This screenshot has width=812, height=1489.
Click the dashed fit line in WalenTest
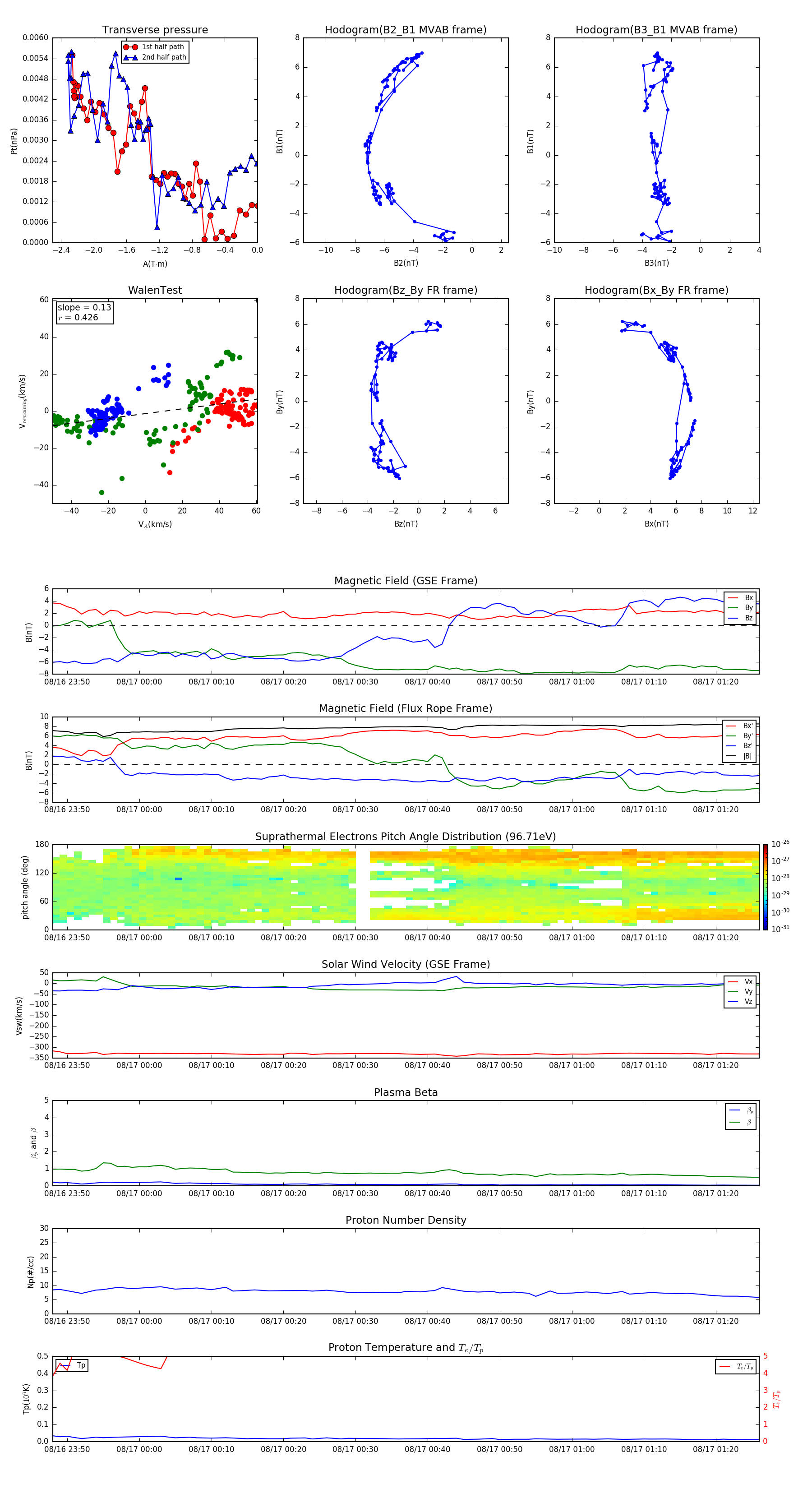155,411
